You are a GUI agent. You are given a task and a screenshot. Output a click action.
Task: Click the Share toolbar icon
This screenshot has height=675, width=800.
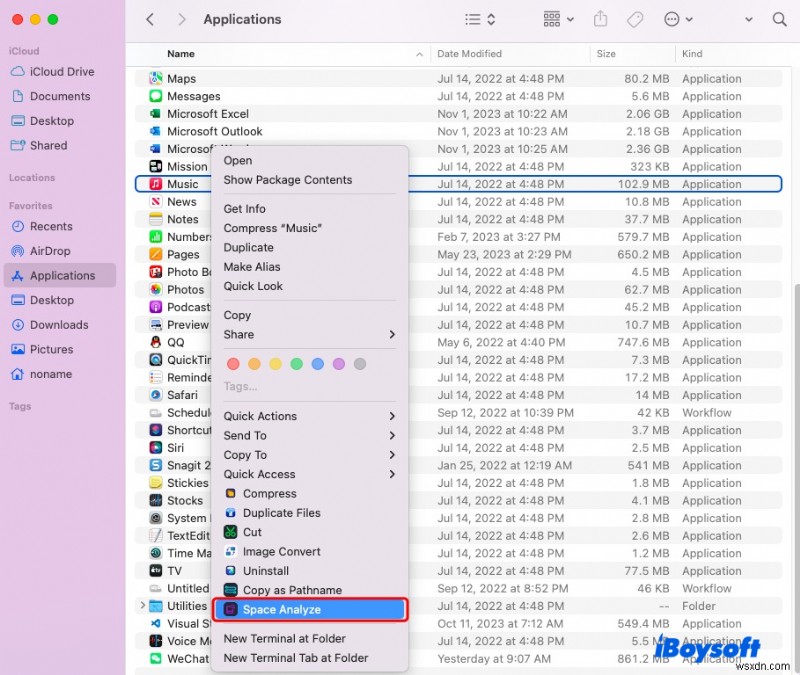[601, 19]
